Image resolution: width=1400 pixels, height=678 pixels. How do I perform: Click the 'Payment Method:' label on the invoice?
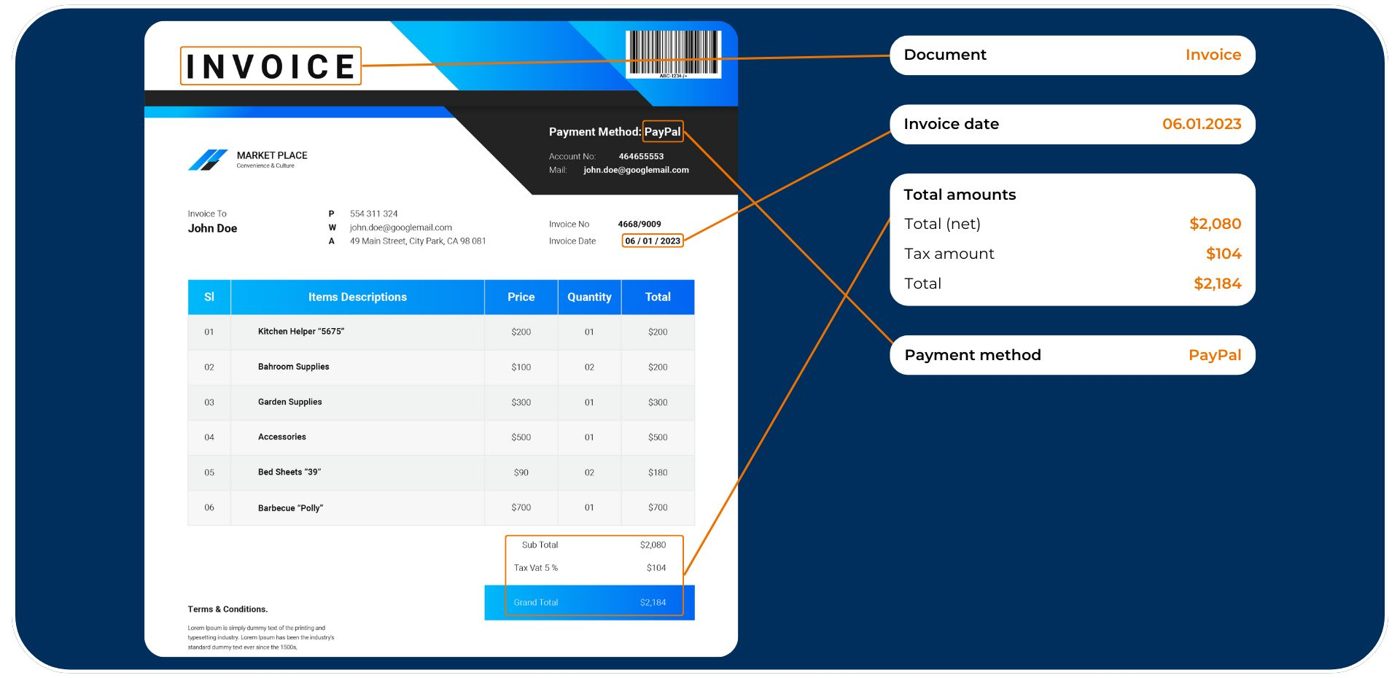(x=595, y=132)
